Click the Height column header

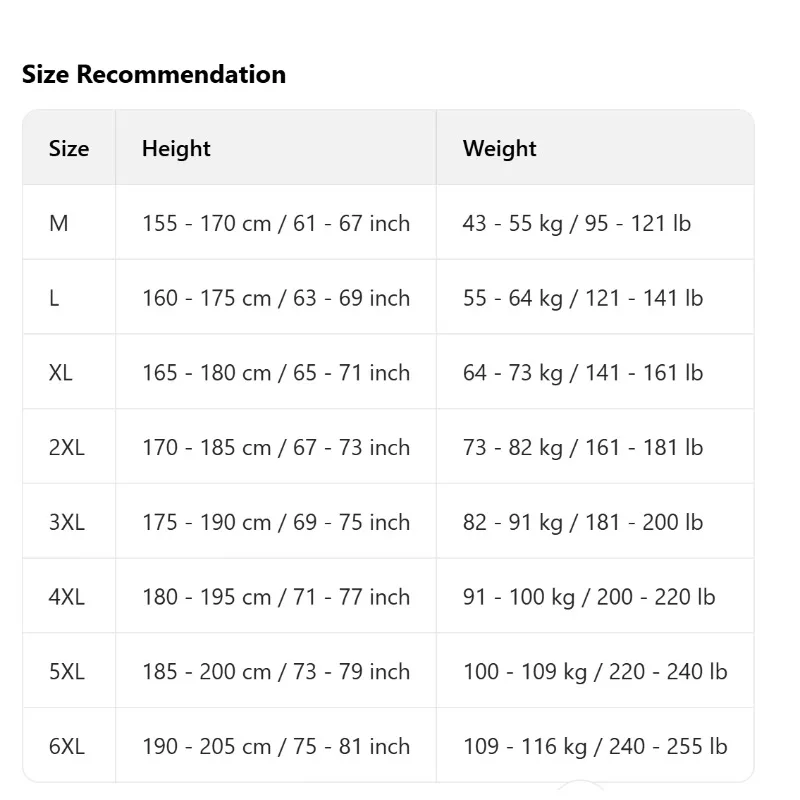click(176, 148)
